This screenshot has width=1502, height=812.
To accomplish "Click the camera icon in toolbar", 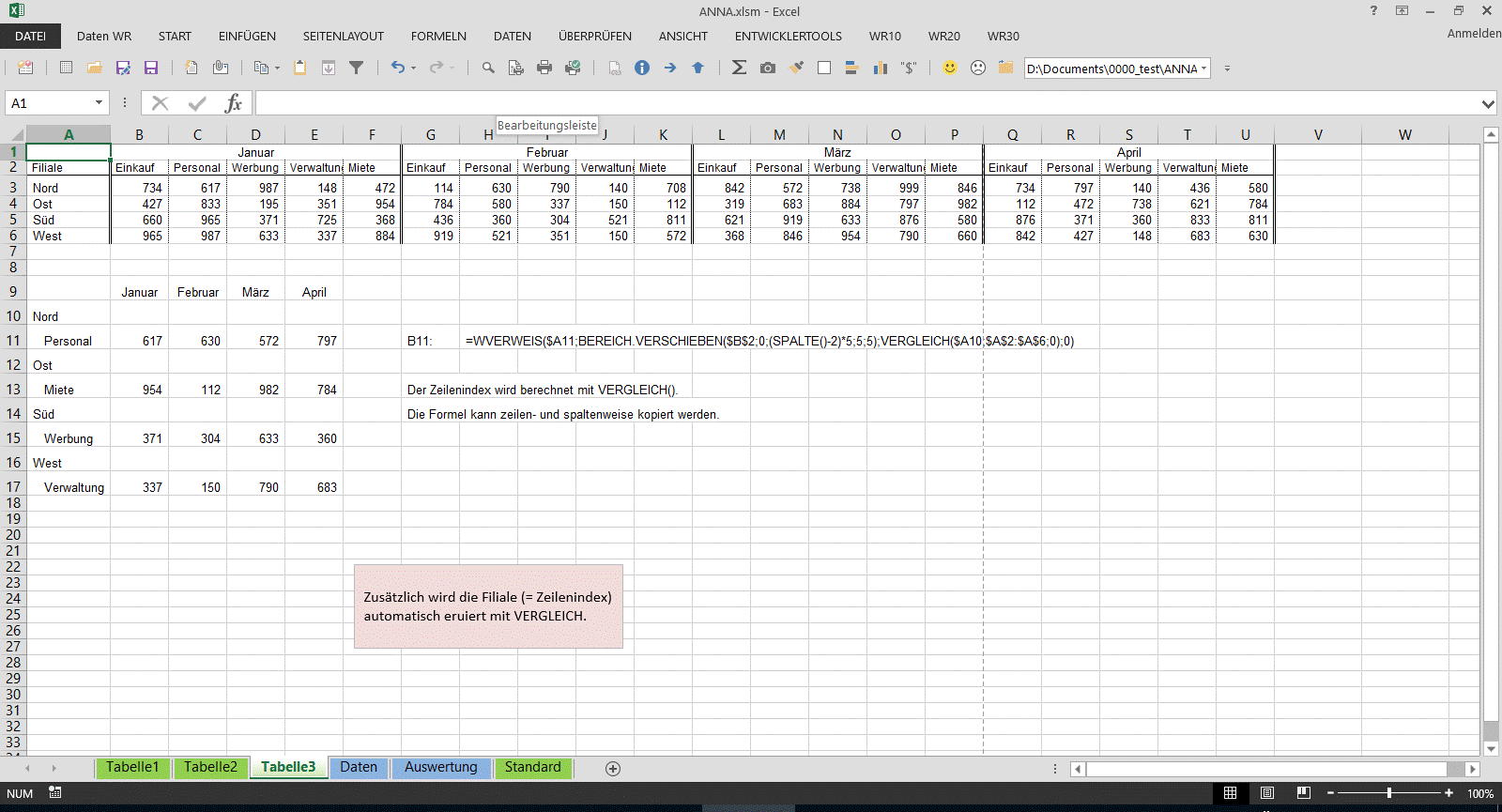I will tap(768, 68).
